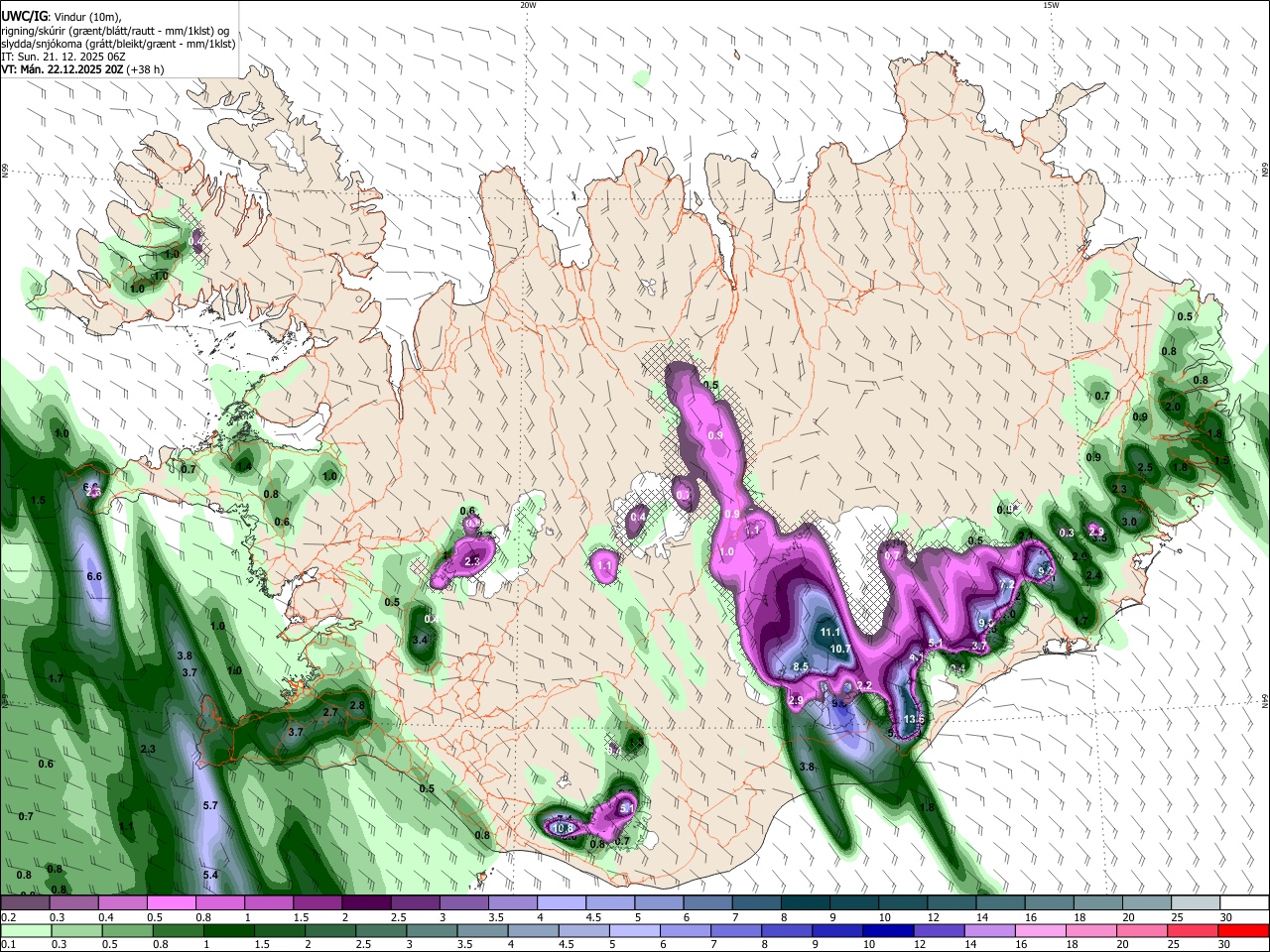Select upper legend swatch for 25 (pale grey)
Image resolution: width=1270 pixels, height=952 pixels.
coord(1197,902)
